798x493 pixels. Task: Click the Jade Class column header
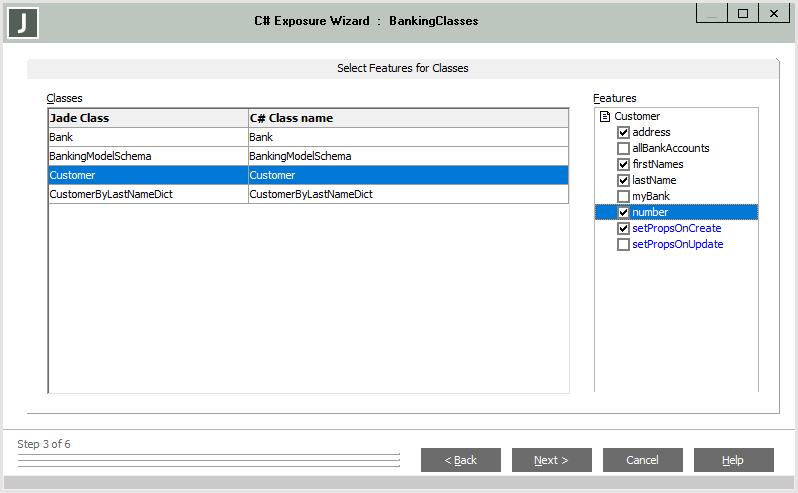148,118
